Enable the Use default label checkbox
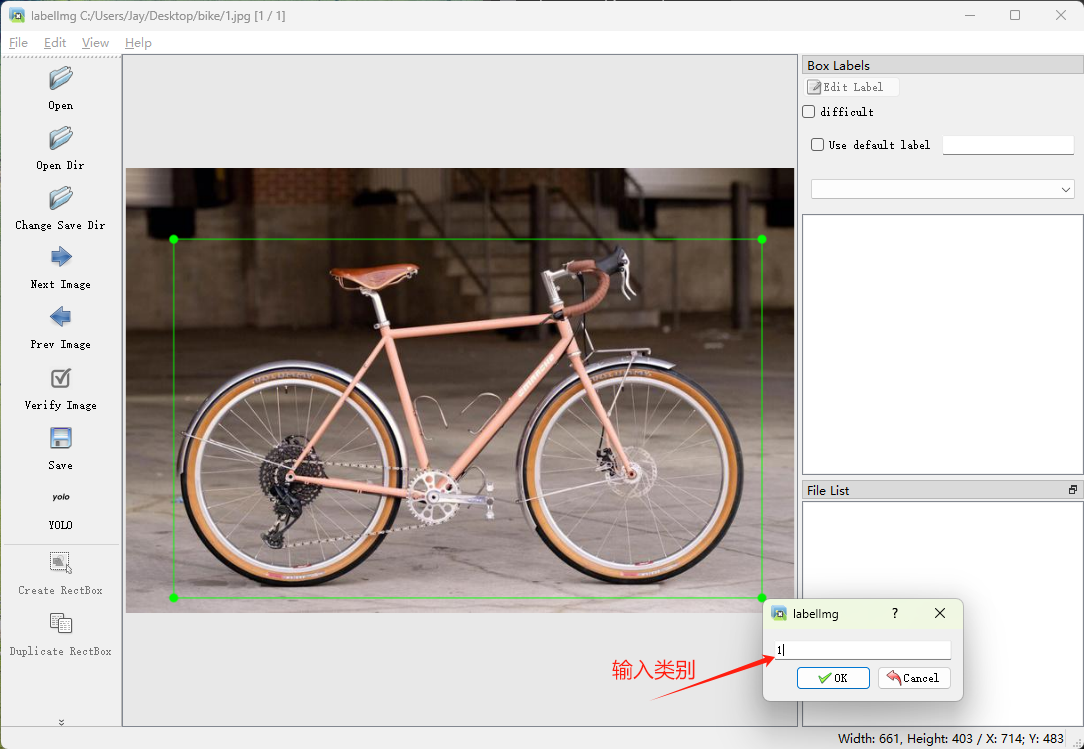The image size is (1084, 749). pos(817,145)
